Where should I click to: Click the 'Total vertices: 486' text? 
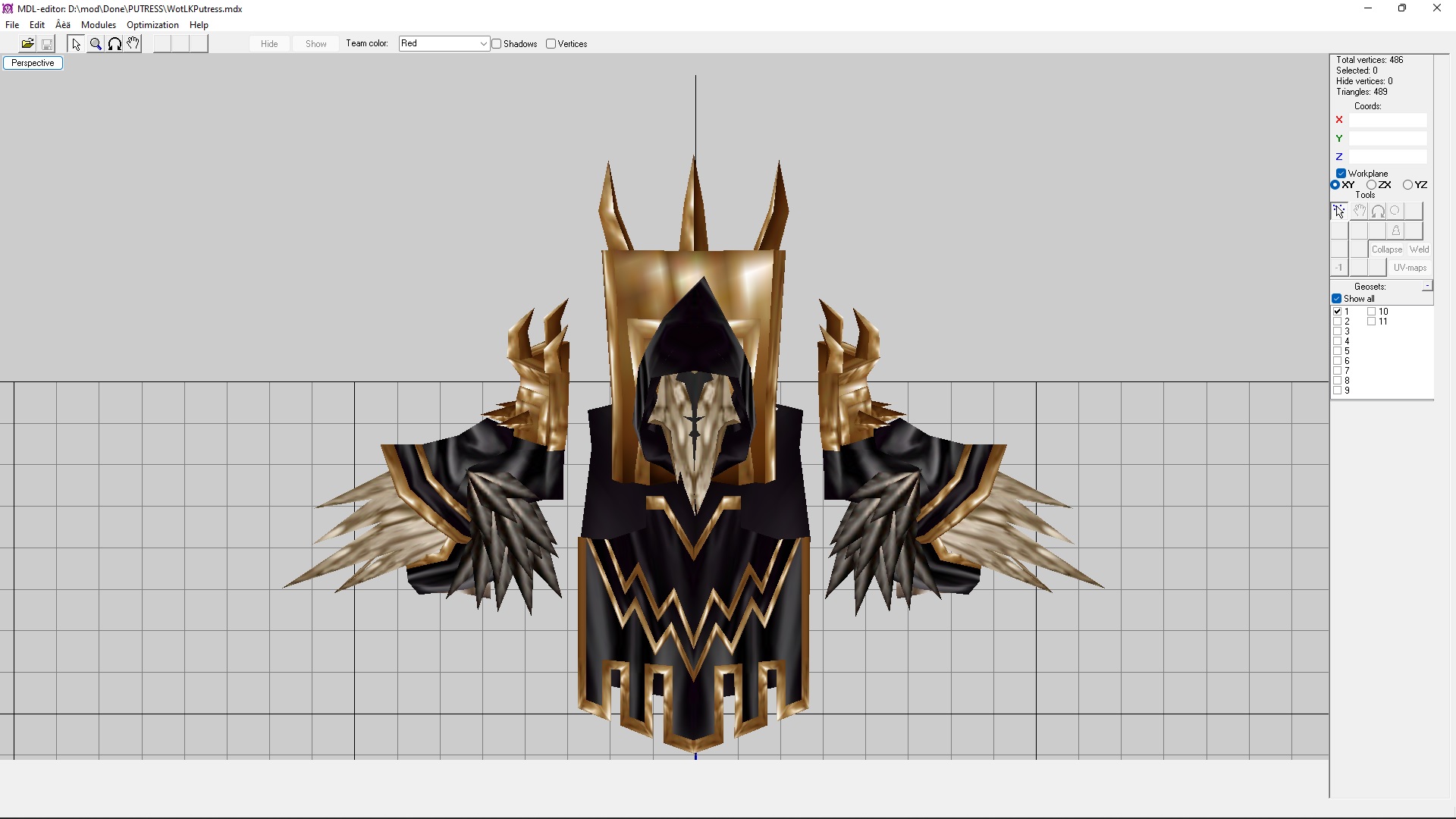(x=1370, y=60)
